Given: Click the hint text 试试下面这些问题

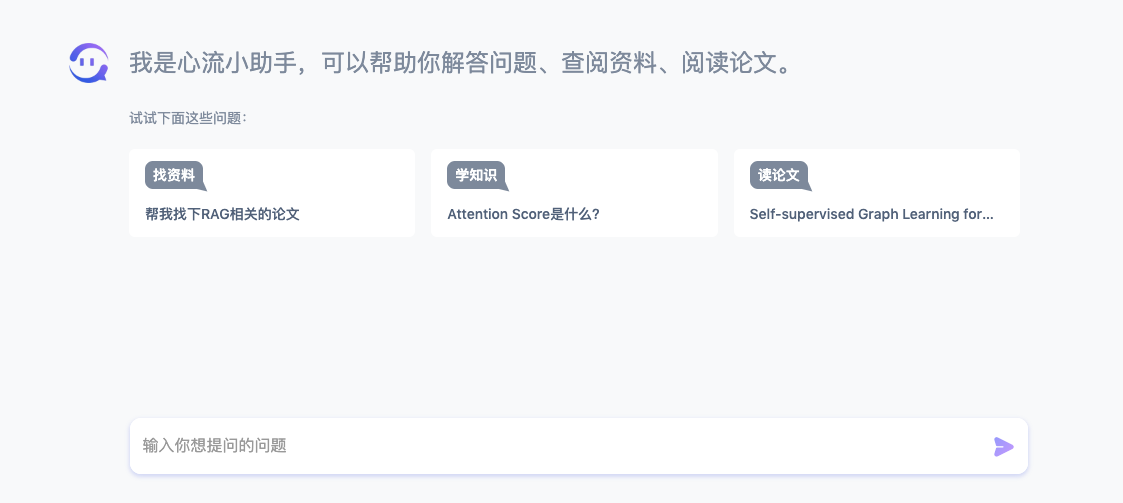Looking at the screenshot, I should [188, 118].
